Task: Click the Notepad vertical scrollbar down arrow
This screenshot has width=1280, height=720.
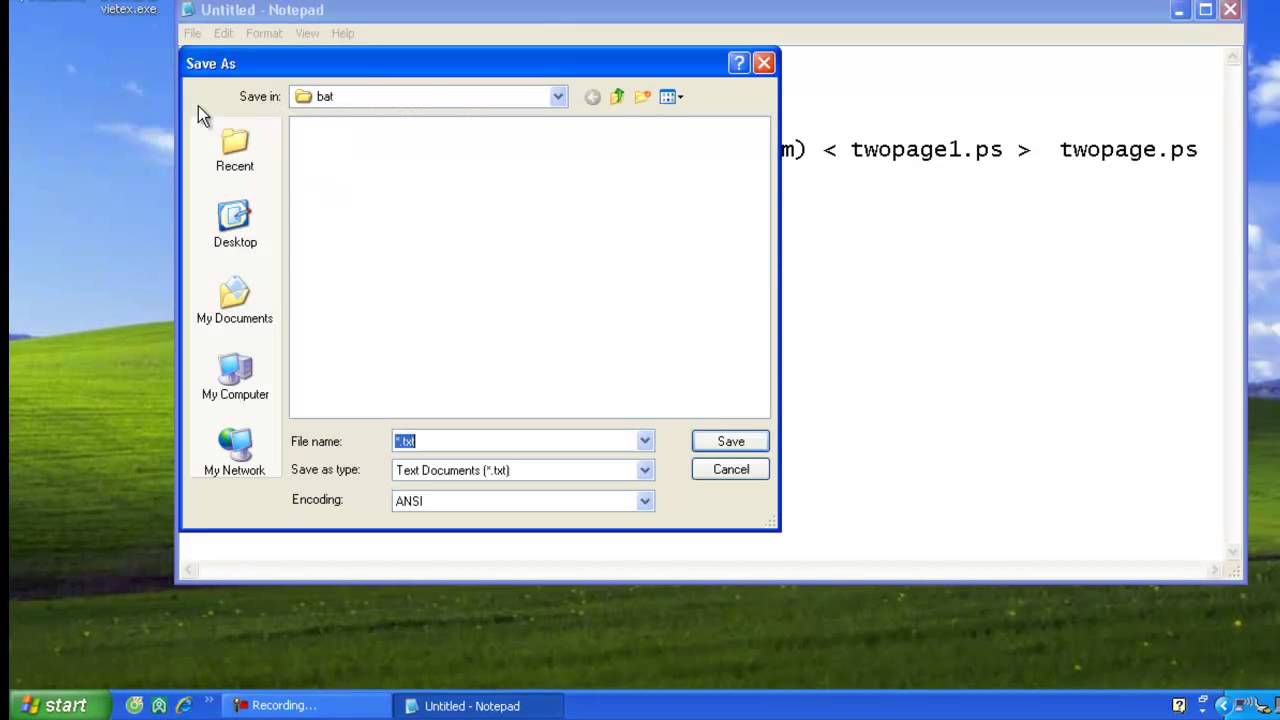Action: pos(1232,553)
